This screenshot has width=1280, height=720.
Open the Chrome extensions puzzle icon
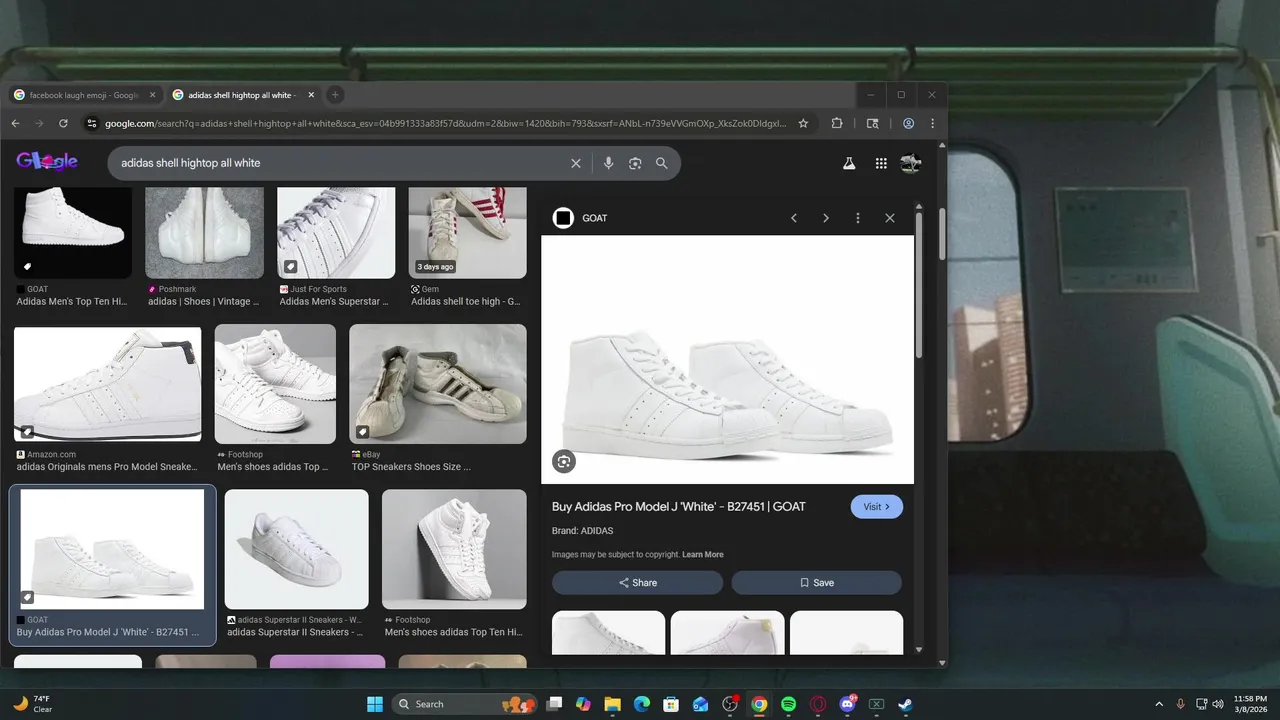(838, 123)
